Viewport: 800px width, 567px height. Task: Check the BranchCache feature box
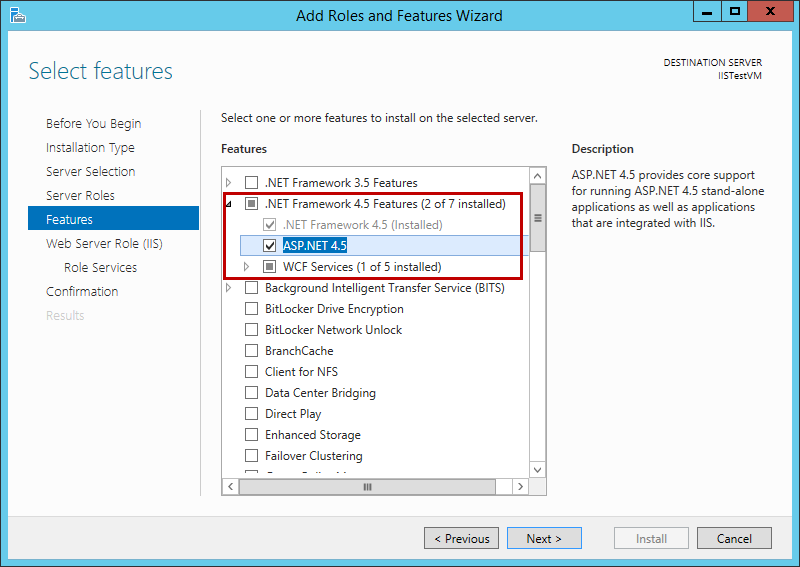click(x=251, y=351)
